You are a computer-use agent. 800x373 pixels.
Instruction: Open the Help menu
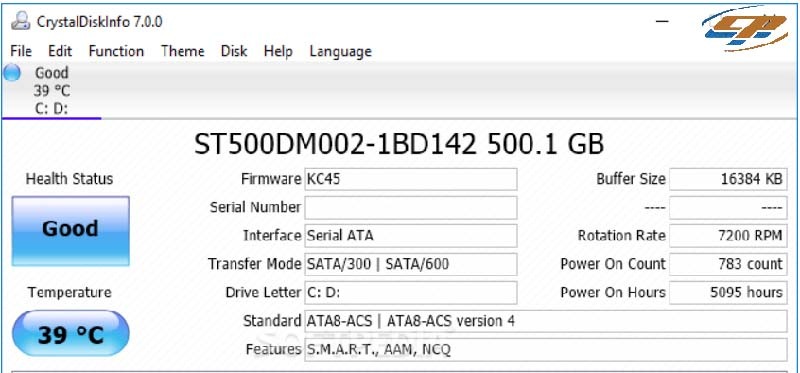pos(278,52)
